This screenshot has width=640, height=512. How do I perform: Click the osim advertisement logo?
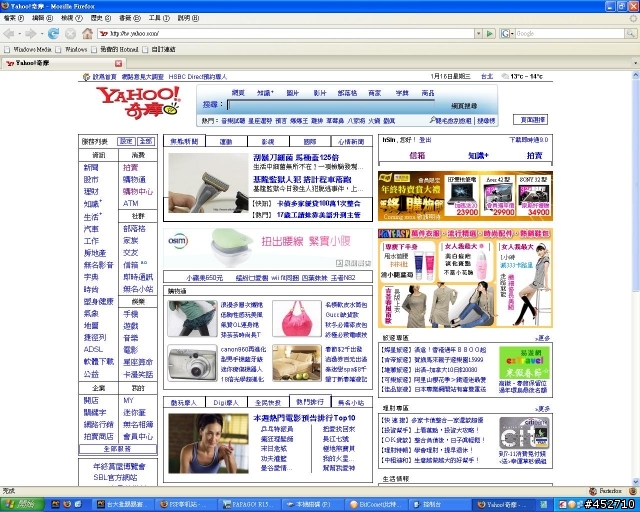tap(178, 240)
